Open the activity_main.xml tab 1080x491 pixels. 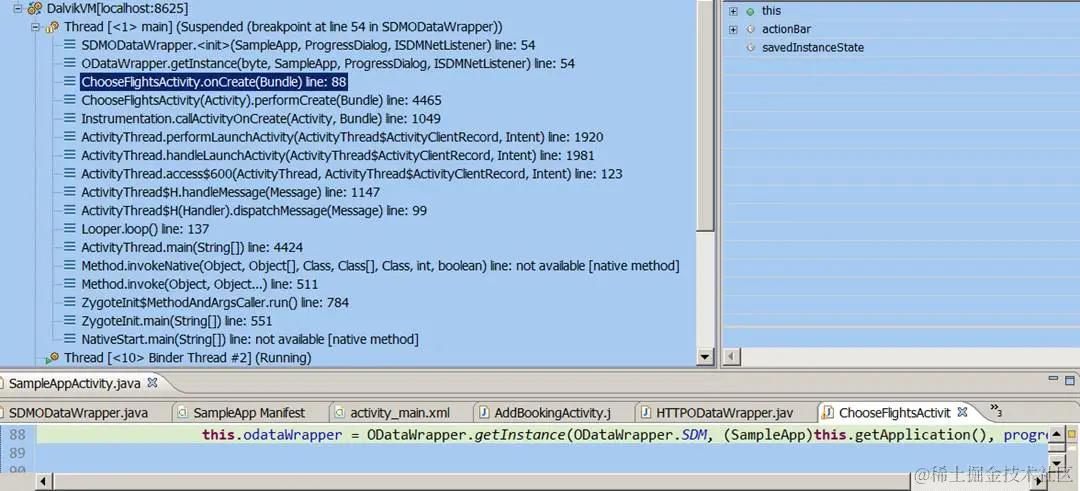coord(400,413)
